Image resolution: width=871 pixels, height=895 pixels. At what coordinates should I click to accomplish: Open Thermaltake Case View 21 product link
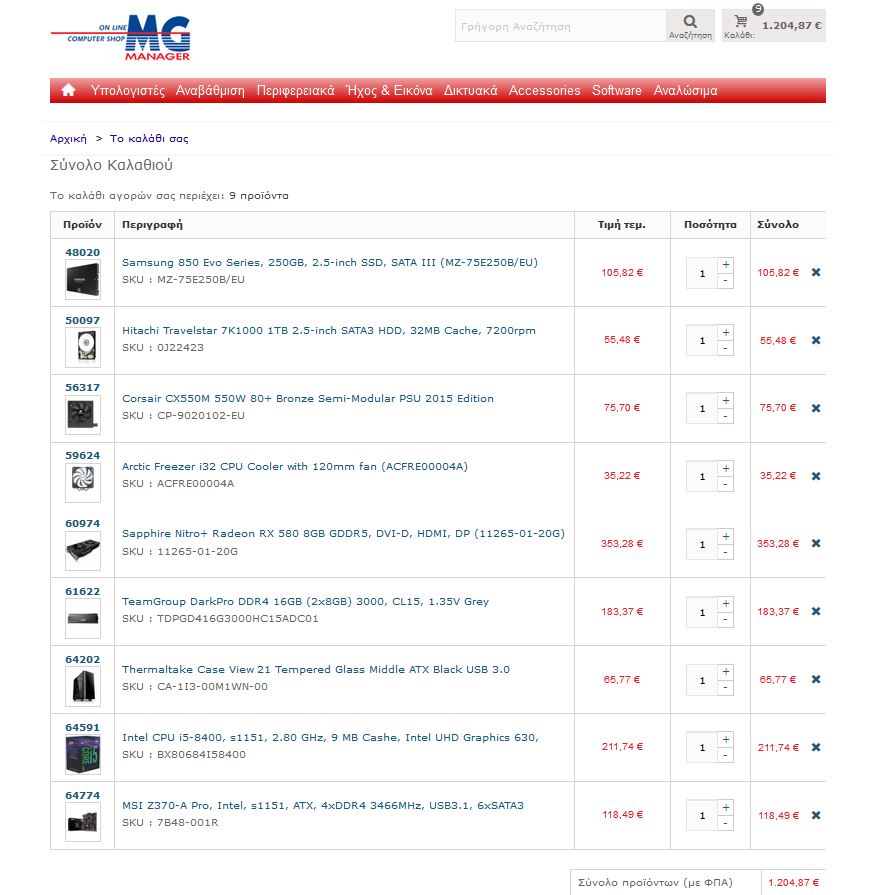click(x=316, y=670)
